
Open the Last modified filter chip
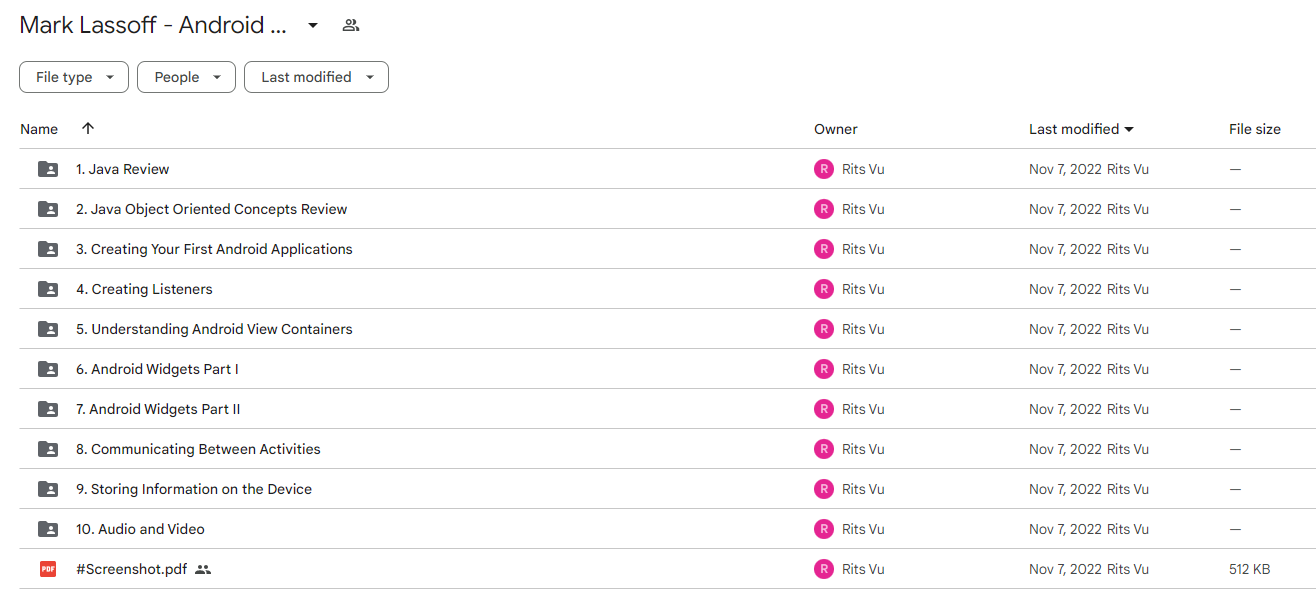click(x=316, y=77)
